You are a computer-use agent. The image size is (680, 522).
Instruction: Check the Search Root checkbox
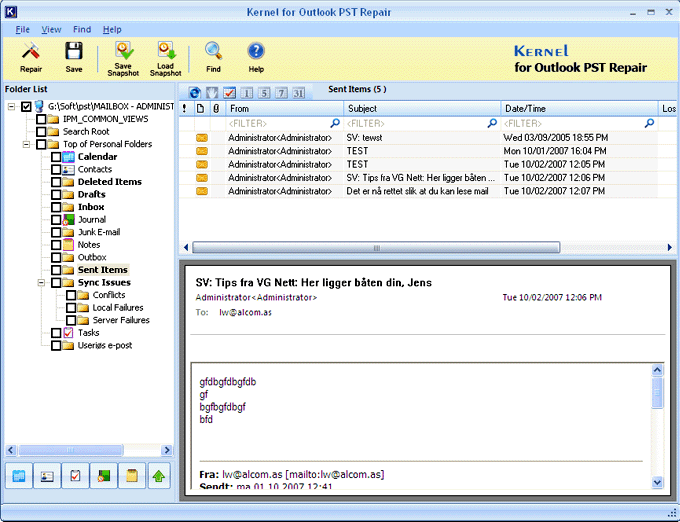point(41,131)
